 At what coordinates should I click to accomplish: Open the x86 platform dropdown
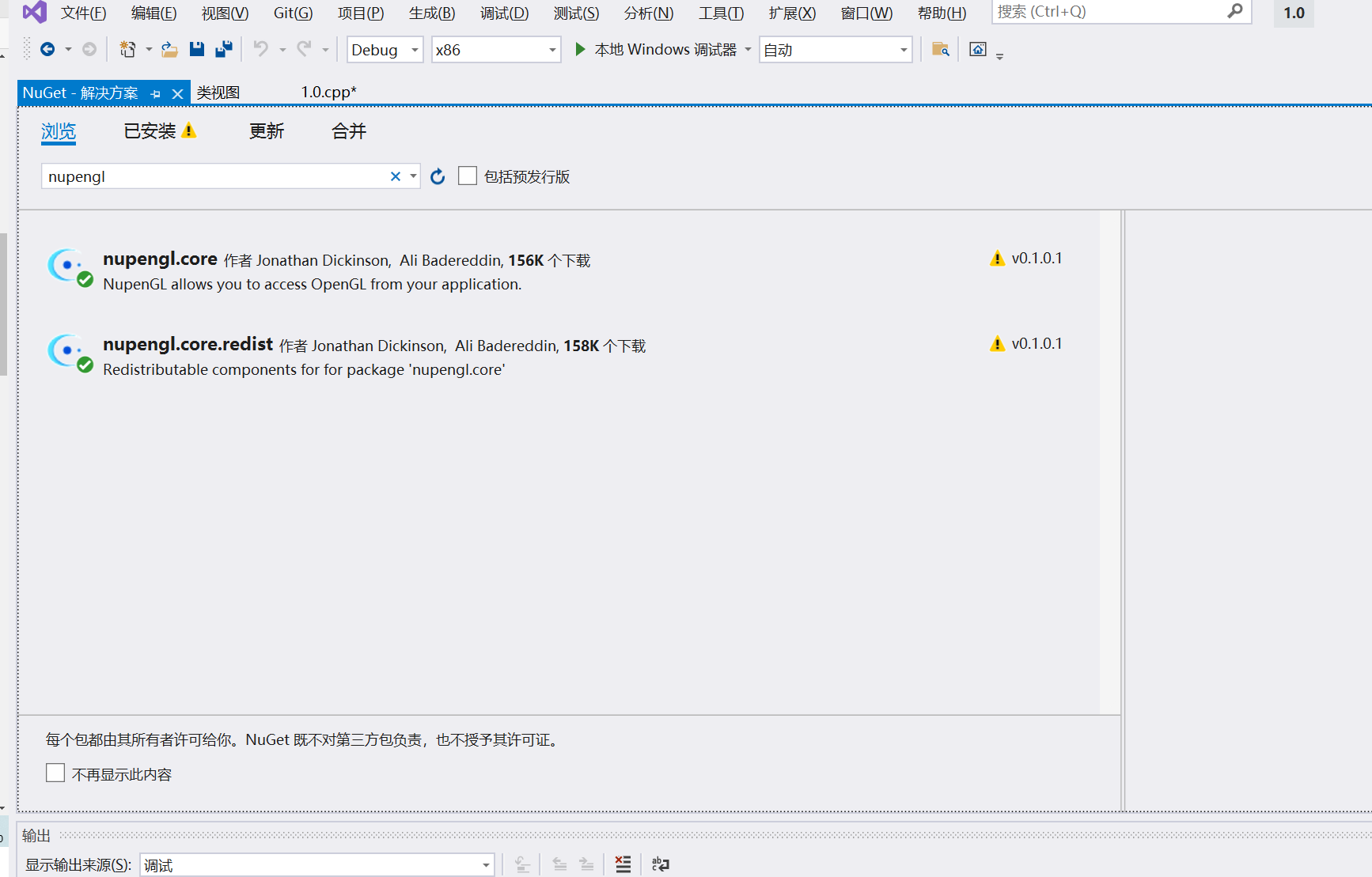552,50
